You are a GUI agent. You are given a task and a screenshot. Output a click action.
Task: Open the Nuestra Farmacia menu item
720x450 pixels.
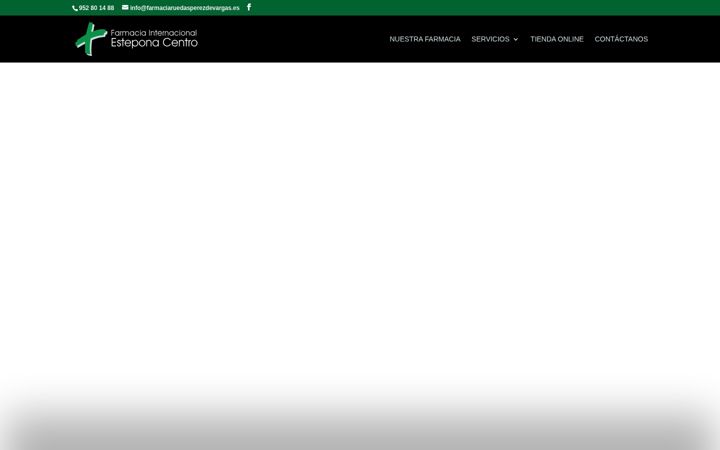425,39
